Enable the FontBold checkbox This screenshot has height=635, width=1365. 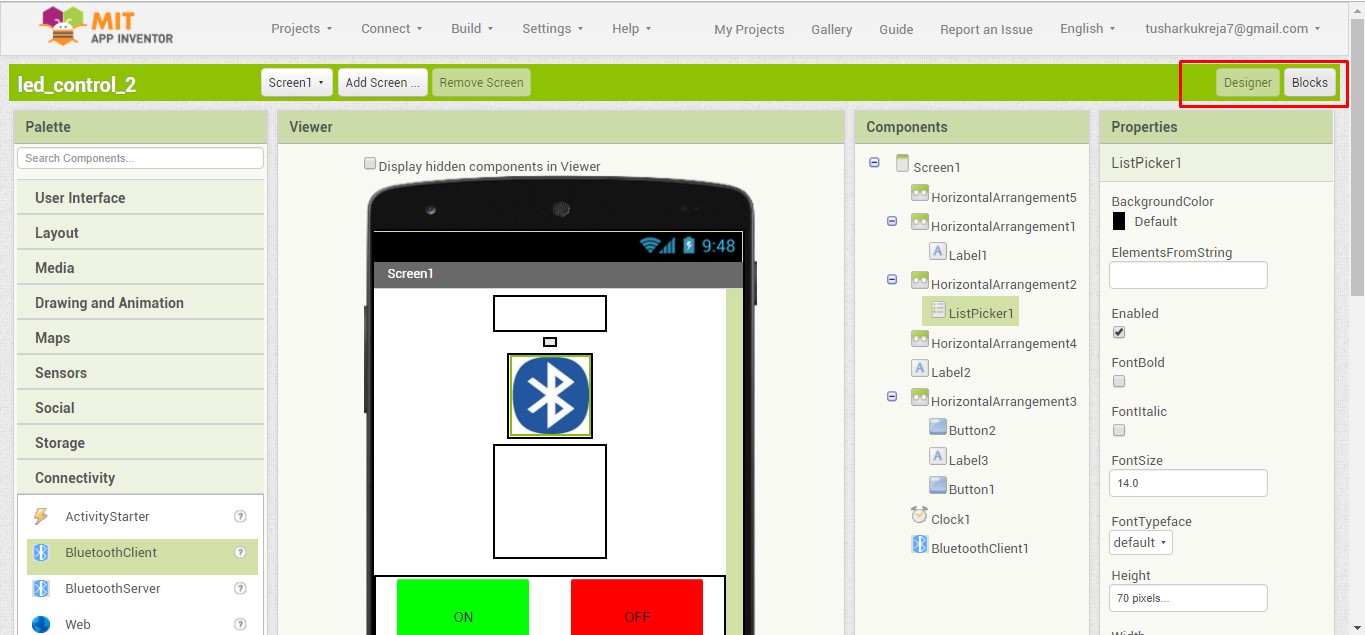click(1119, 381)
